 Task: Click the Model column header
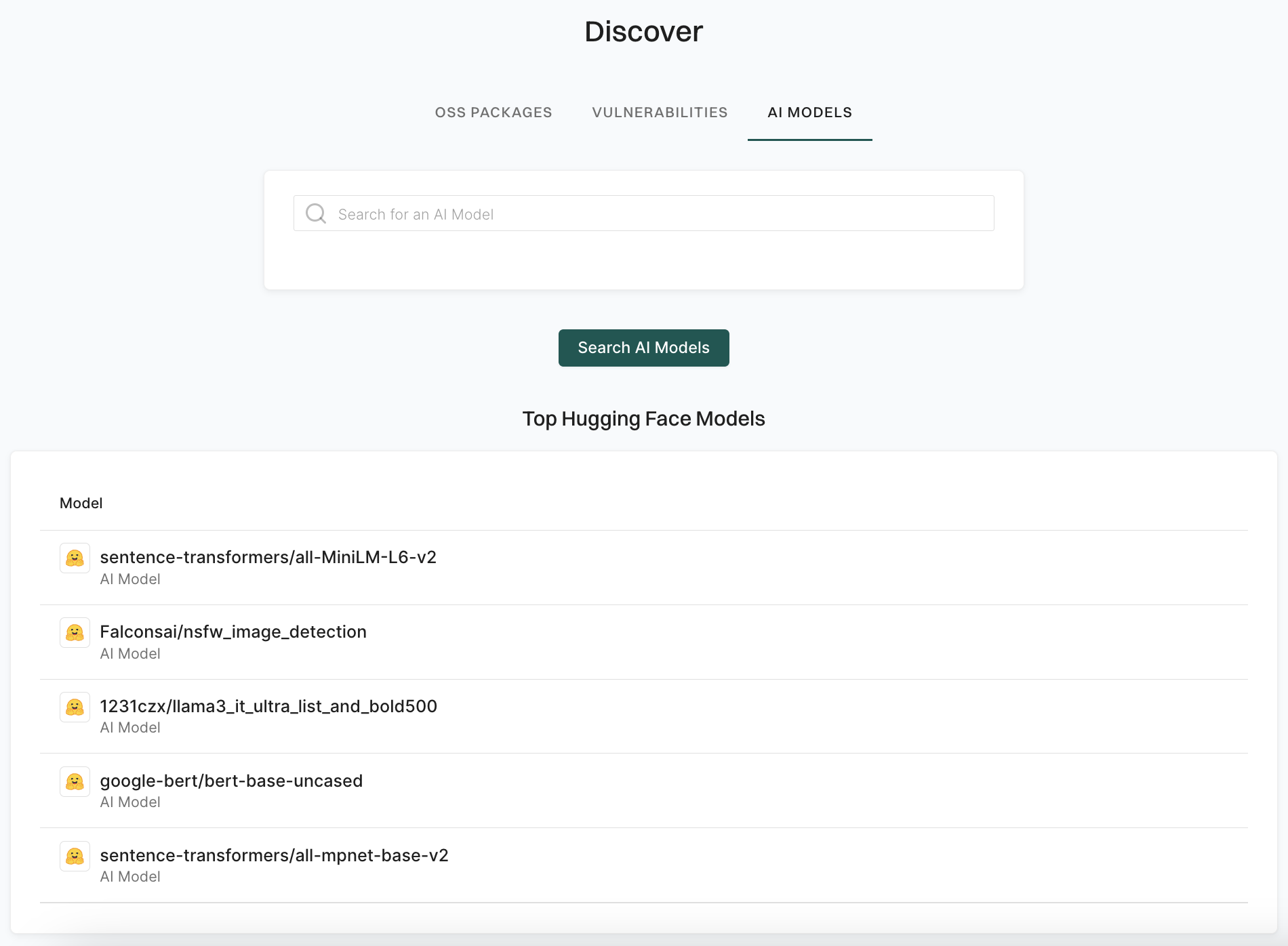point(81,503)
